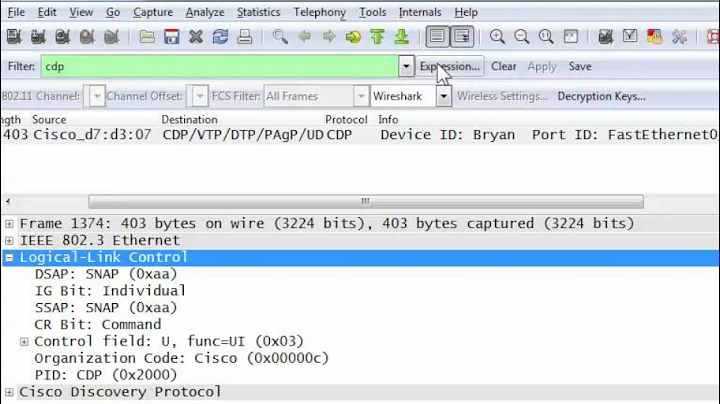Open the capture interfaces list icon
The image size is (720, 404).
pyautogui.click(x=14, y=36)
